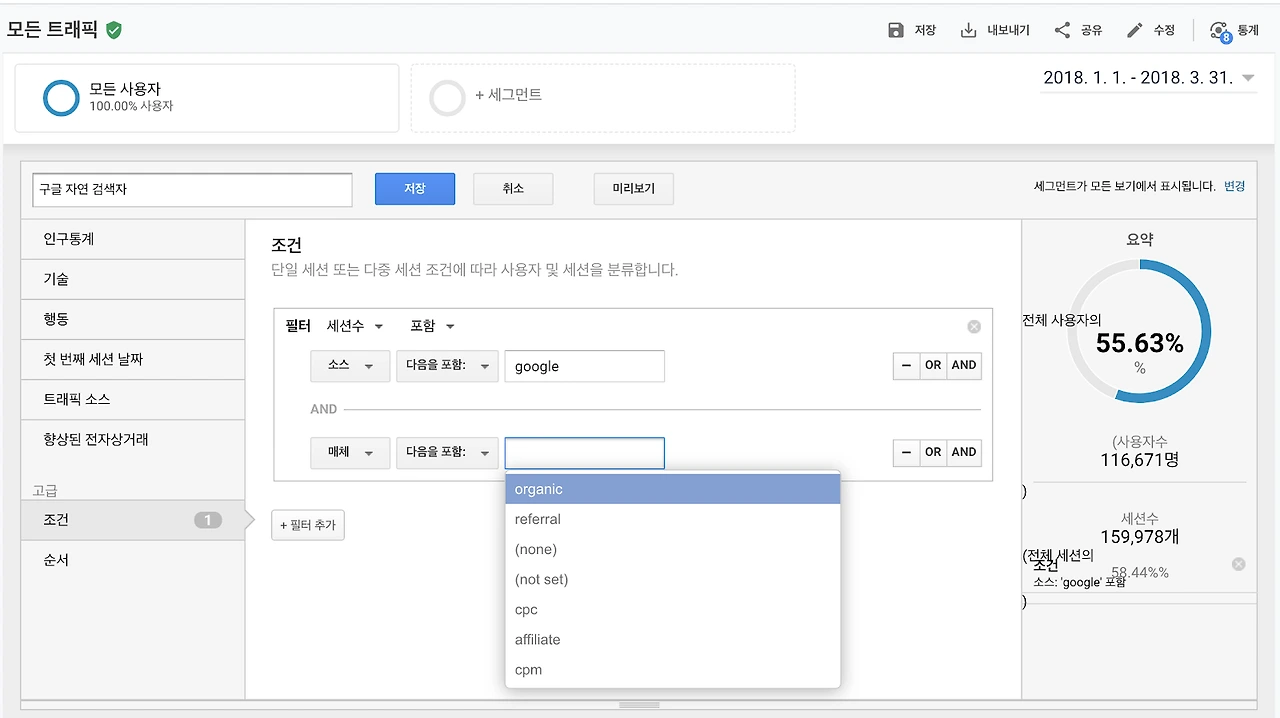Image resolution: width=1280 pixels, height=718 pixels.
Task: Open the 인구통계 segment category
Action: (132, 239)
